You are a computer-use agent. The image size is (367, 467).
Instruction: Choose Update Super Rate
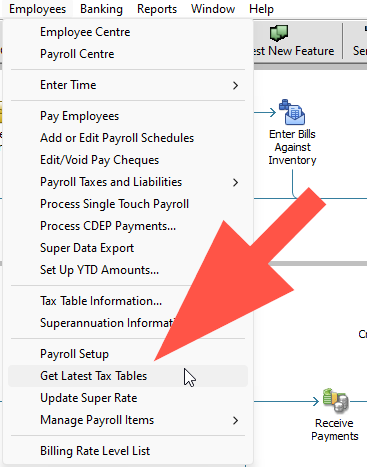[x=128, y=398]
